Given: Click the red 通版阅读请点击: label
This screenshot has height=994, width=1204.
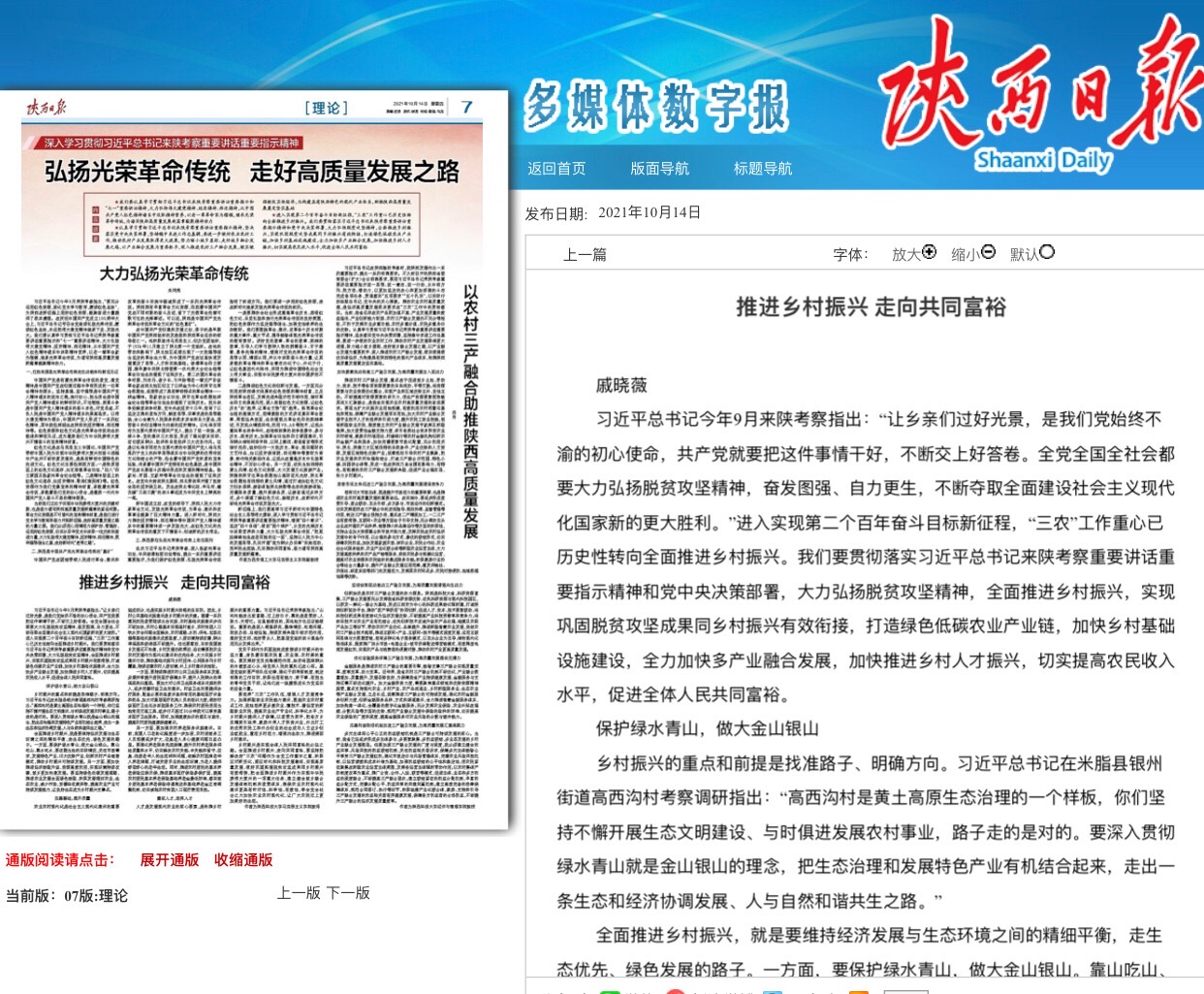Looking at the screenshot, I should pyautogui.click(x=60, y=860).
